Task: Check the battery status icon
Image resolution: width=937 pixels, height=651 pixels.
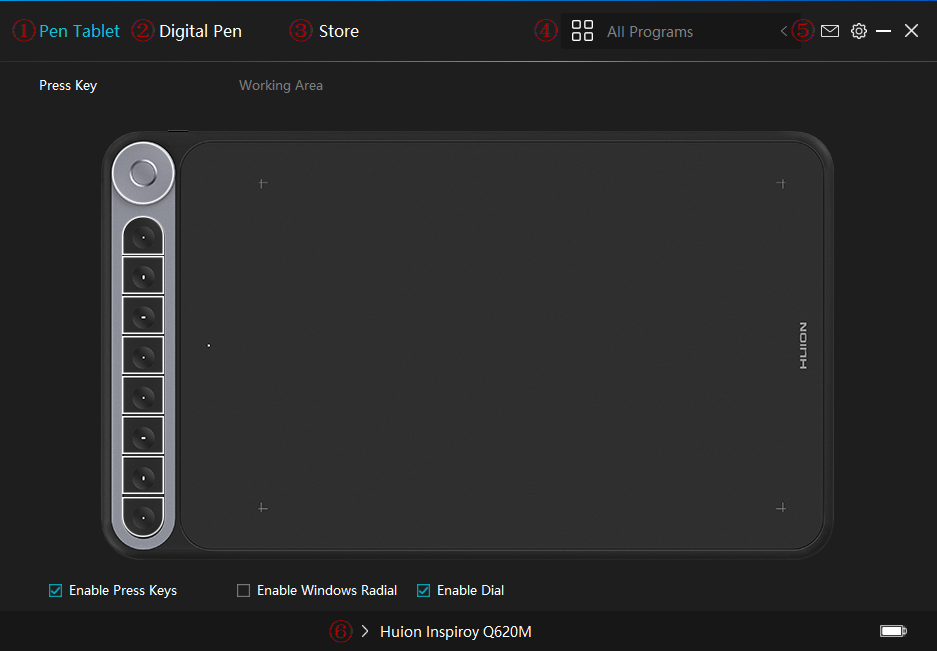Action: pyautogui.click(x=892, y=631)
